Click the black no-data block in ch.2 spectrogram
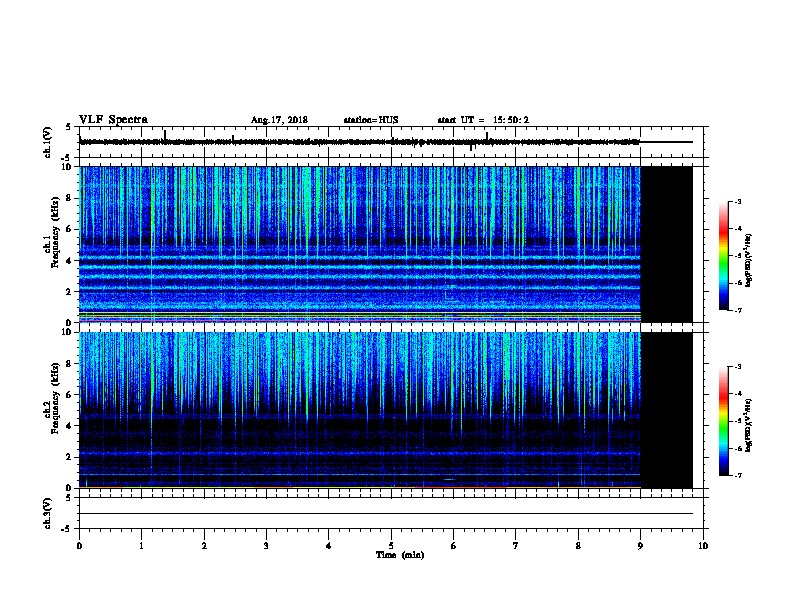The height and width of the screenshot is (612, 792). [x=666, y=410]
